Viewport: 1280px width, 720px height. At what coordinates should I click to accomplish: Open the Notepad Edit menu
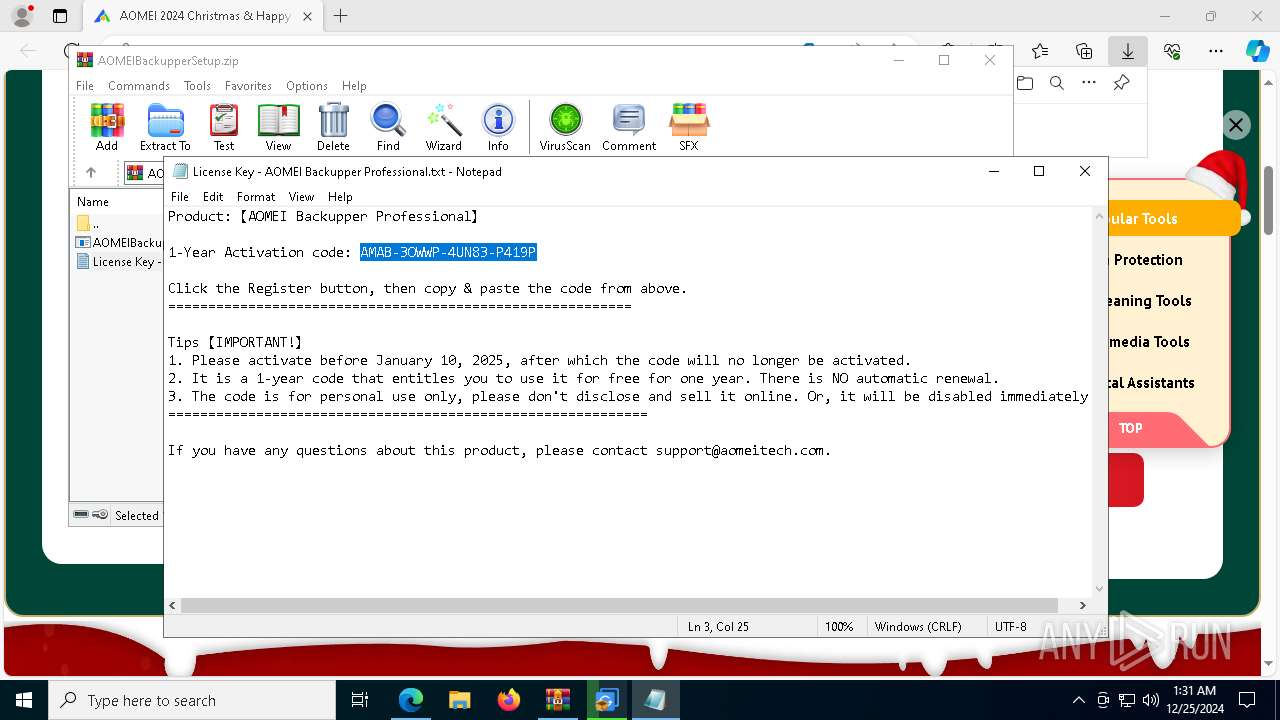coord(213,197)
